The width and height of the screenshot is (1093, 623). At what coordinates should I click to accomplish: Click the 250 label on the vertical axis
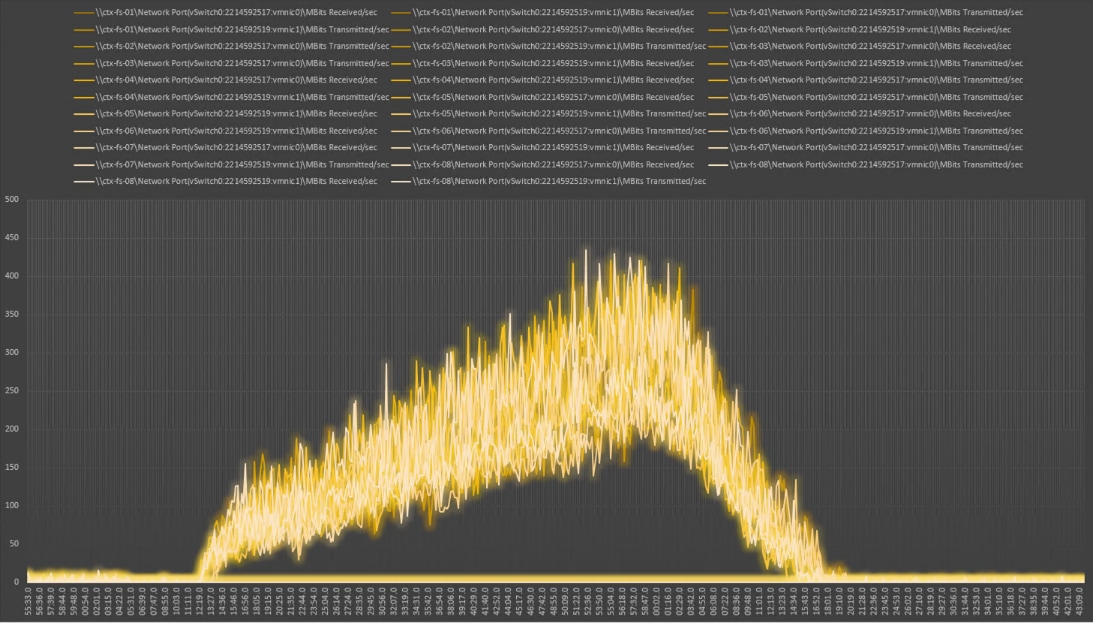[x=12, y=391]
